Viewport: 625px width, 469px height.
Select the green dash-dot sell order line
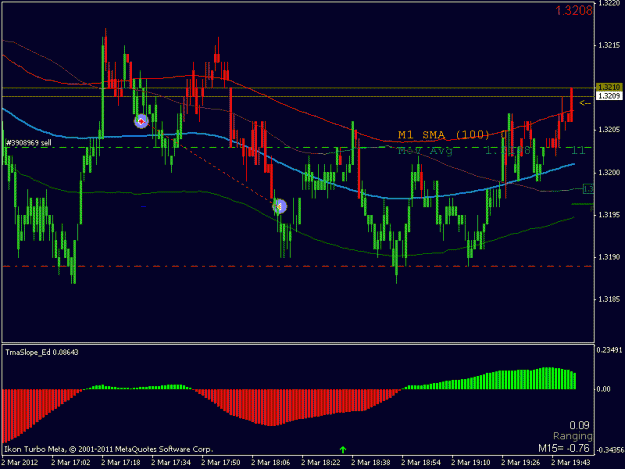pos(298,148)
